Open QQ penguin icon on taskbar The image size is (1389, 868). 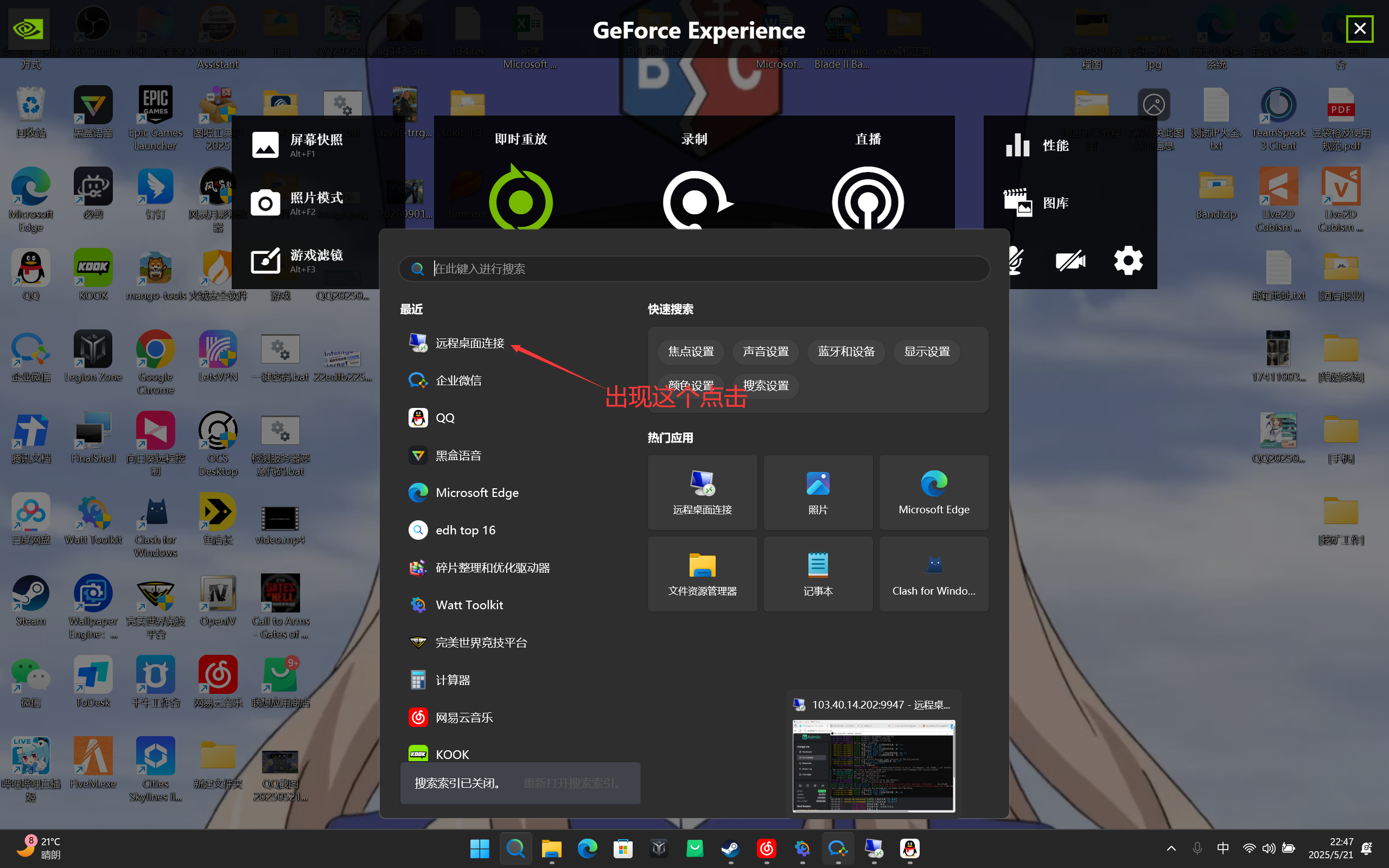[910, 848]
